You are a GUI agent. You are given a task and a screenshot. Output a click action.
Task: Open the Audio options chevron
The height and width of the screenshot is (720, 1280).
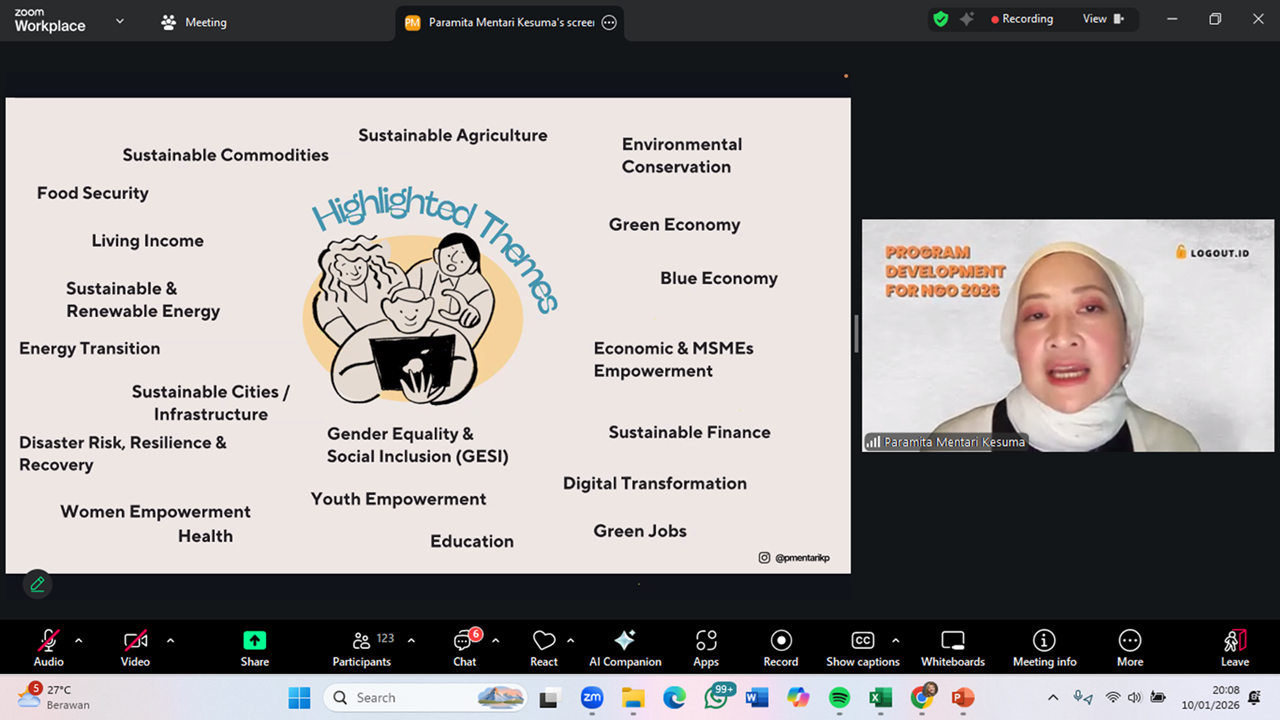tap(77, 641)
